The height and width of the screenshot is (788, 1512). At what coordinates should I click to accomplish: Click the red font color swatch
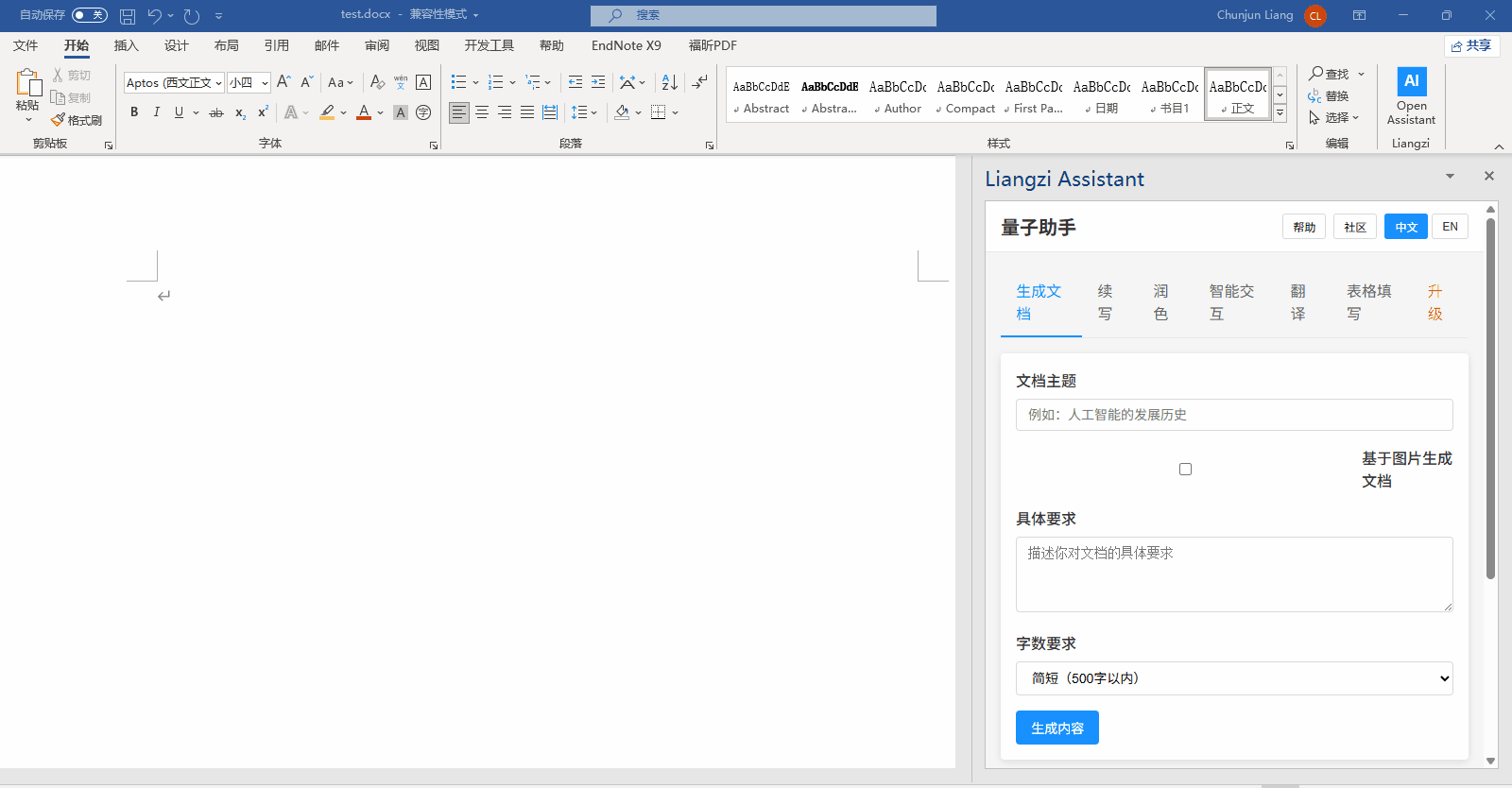coord(364,112)
